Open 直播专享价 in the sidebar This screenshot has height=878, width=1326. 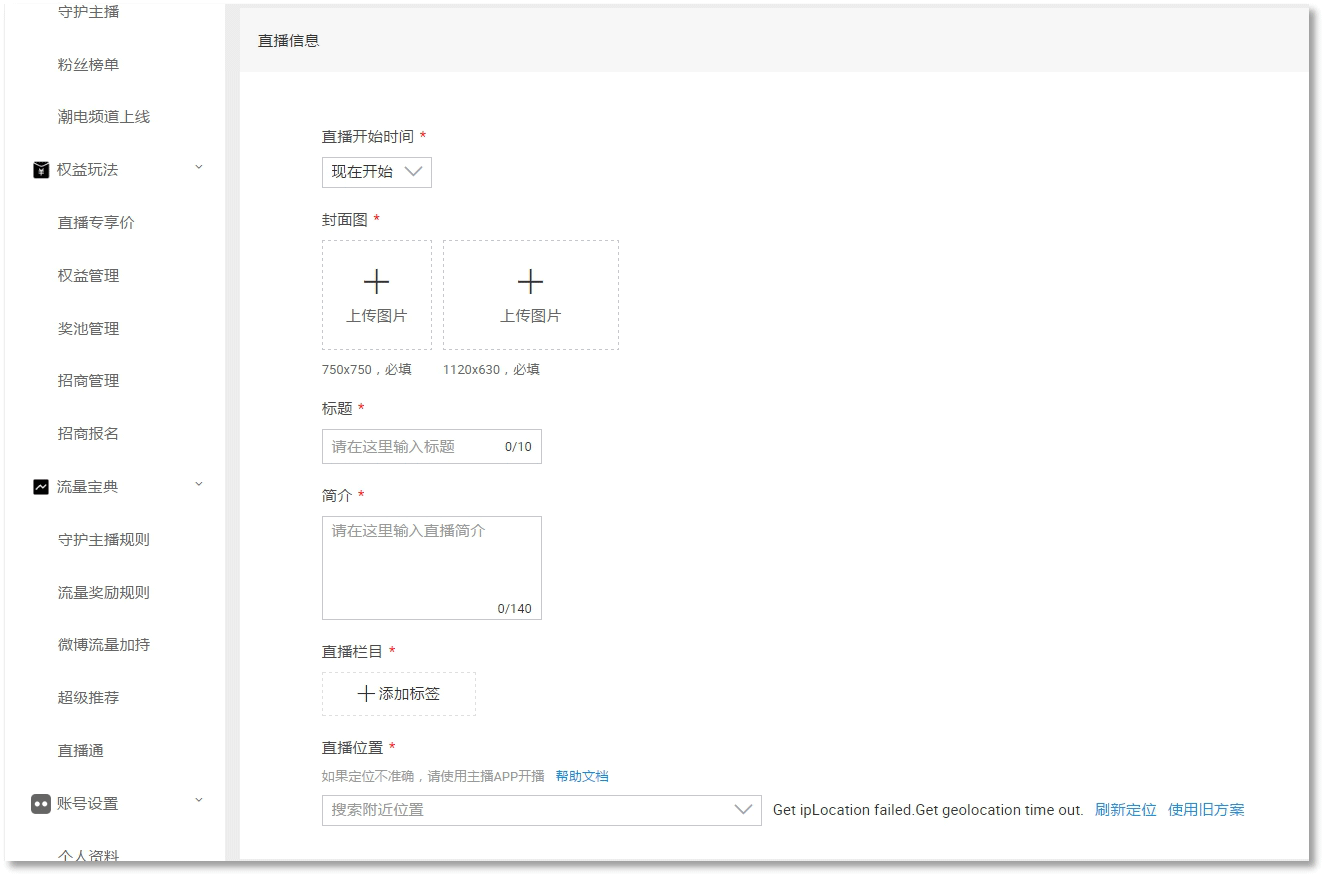pyautogui.click(x=96, y=223)
